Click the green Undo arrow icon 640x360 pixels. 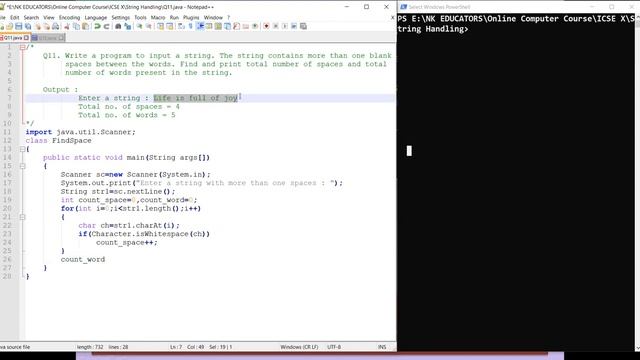(x=97, y=27)
